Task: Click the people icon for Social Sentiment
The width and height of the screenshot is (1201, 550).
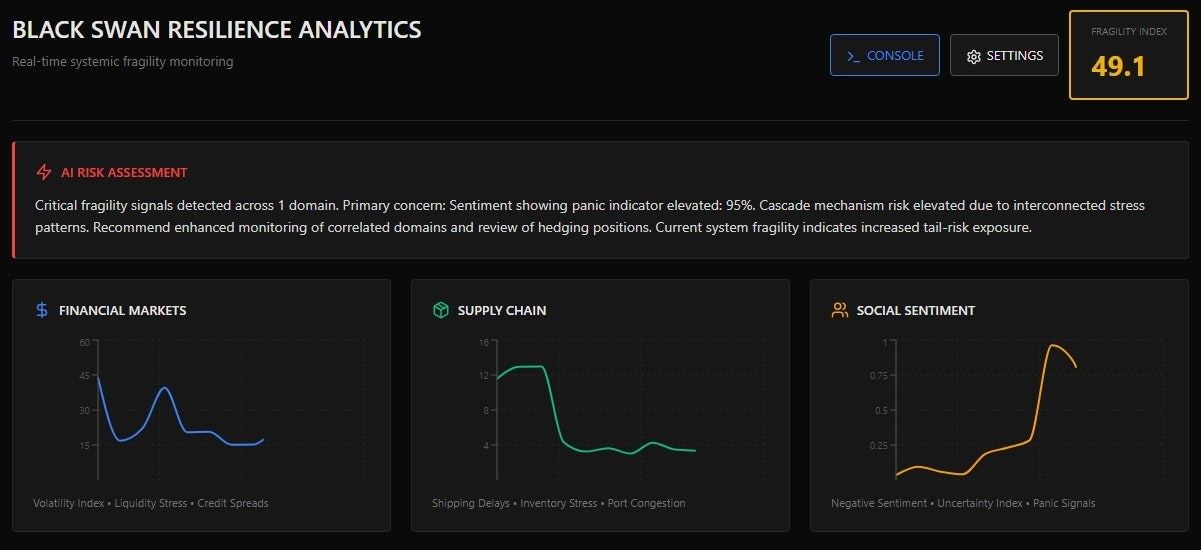Action: tap(840, 310)
